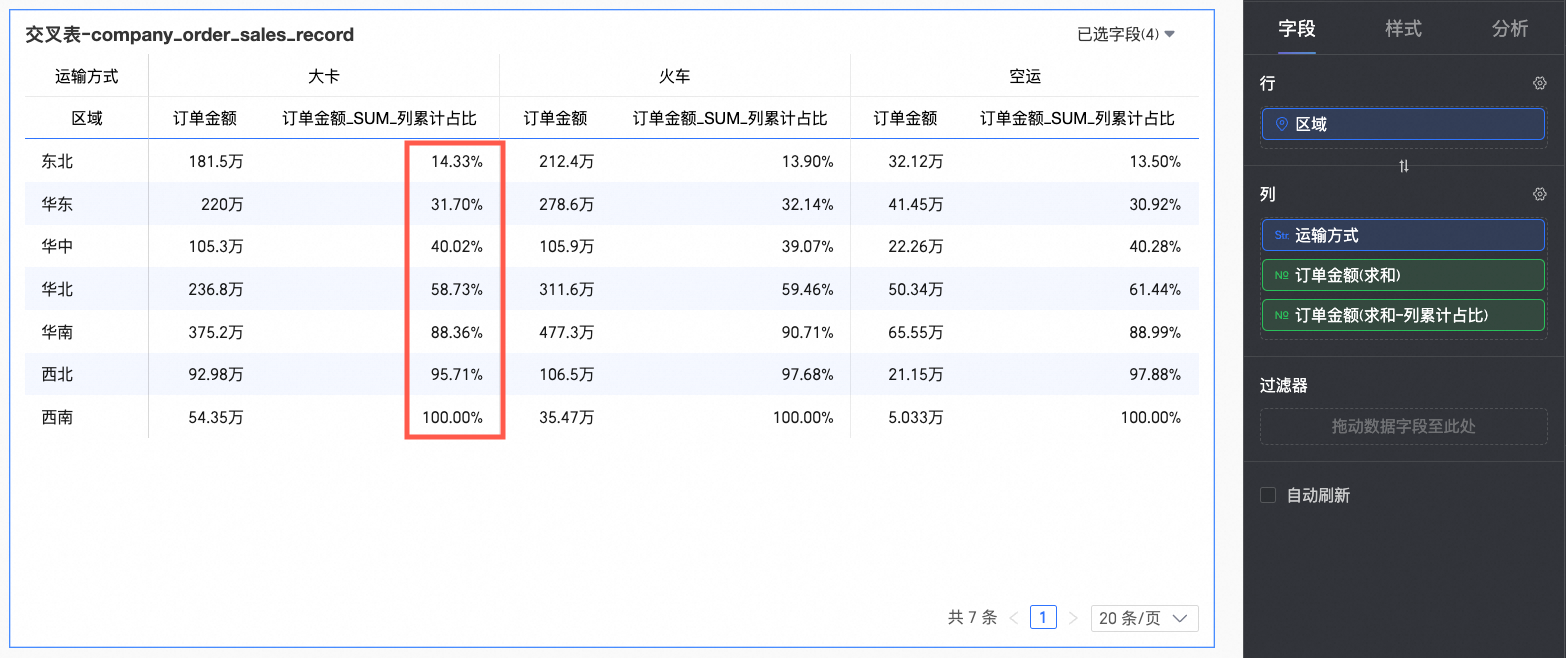
Task: Enable the 自动刷新 checkbox
Action: coord(1269,495)
